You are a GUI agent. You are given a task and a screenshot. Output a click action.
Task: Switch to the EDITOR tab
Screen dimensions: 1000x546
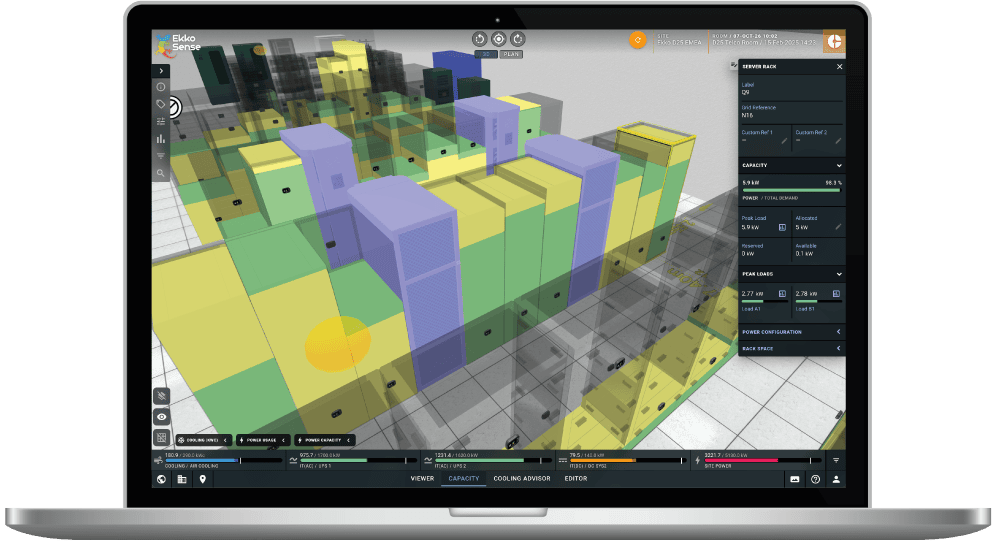coord(576,478)
